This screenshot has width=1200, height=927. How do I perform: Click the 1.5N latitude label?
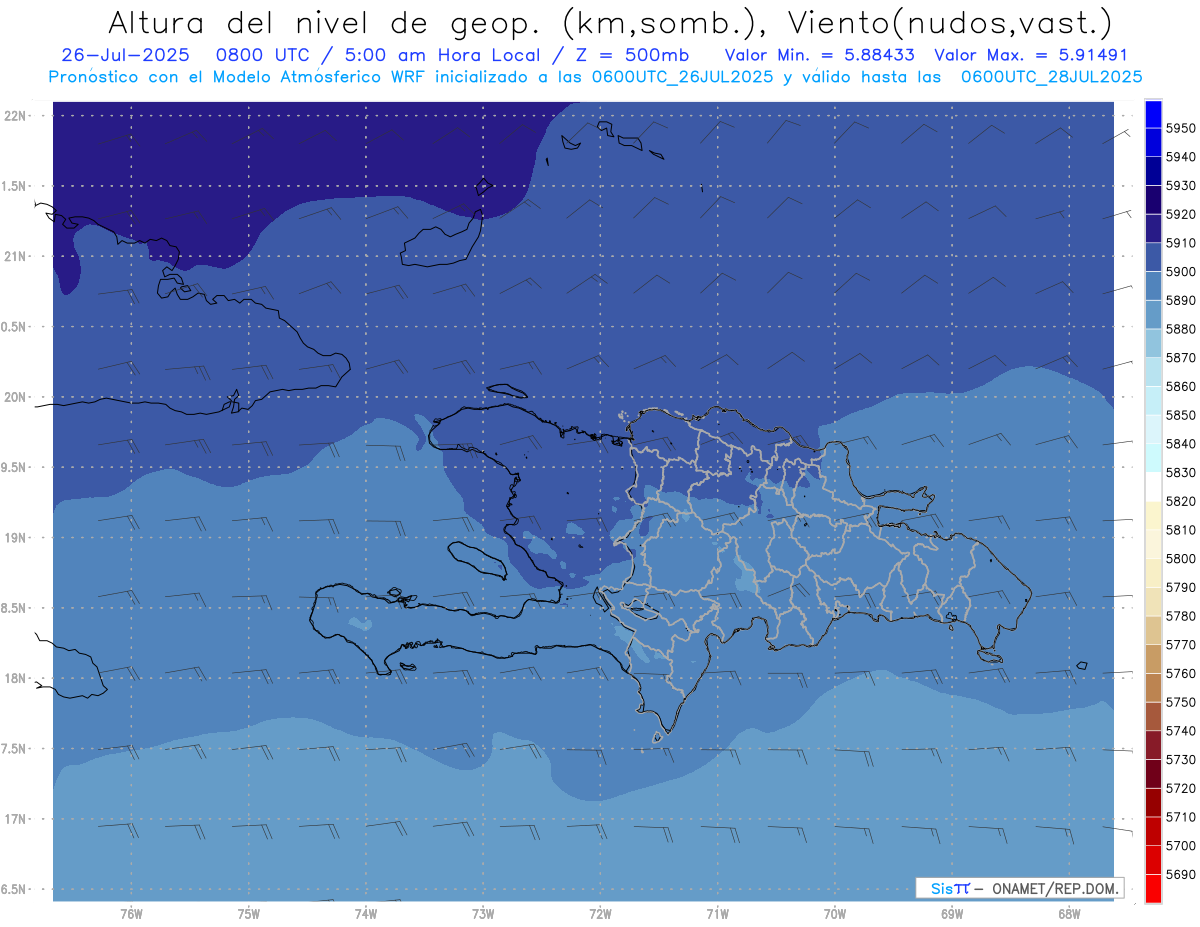(x=15, y=186)
